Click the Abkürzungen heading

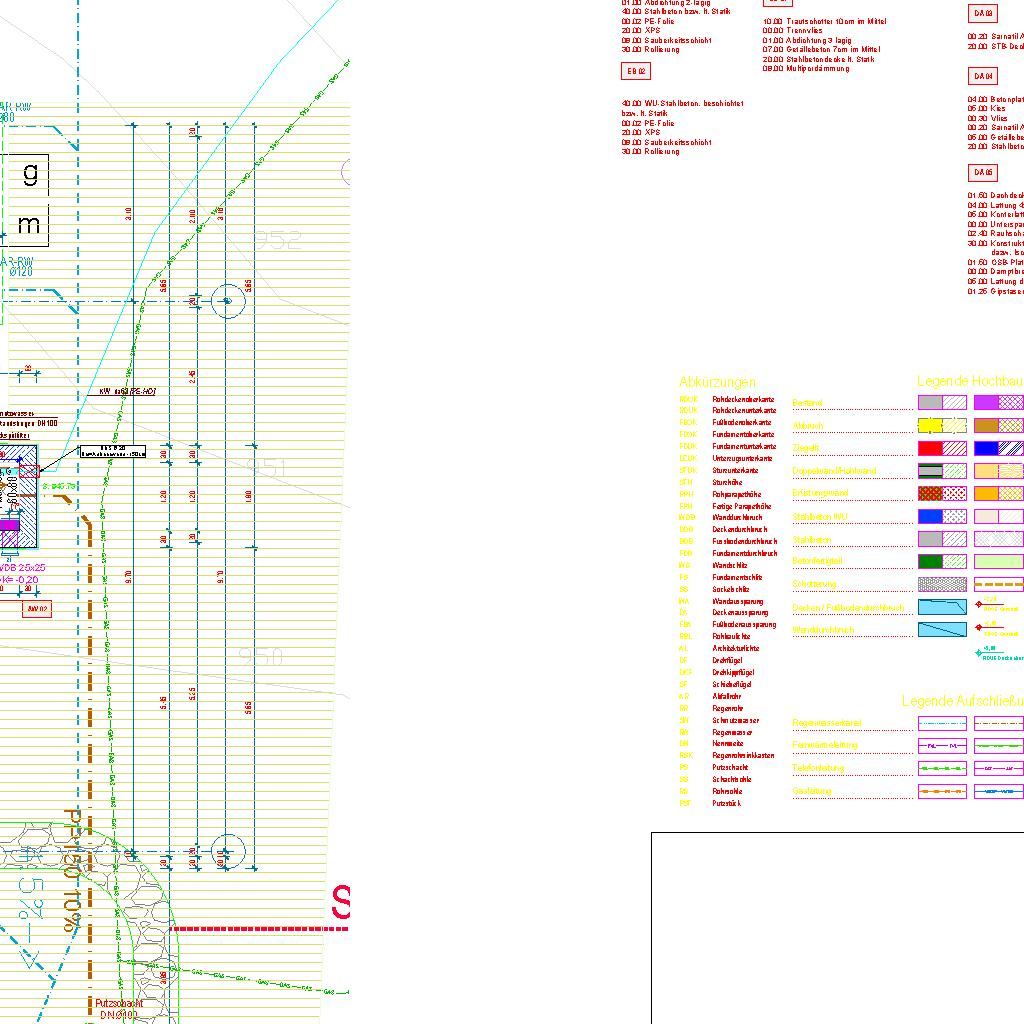coord(717,381)
